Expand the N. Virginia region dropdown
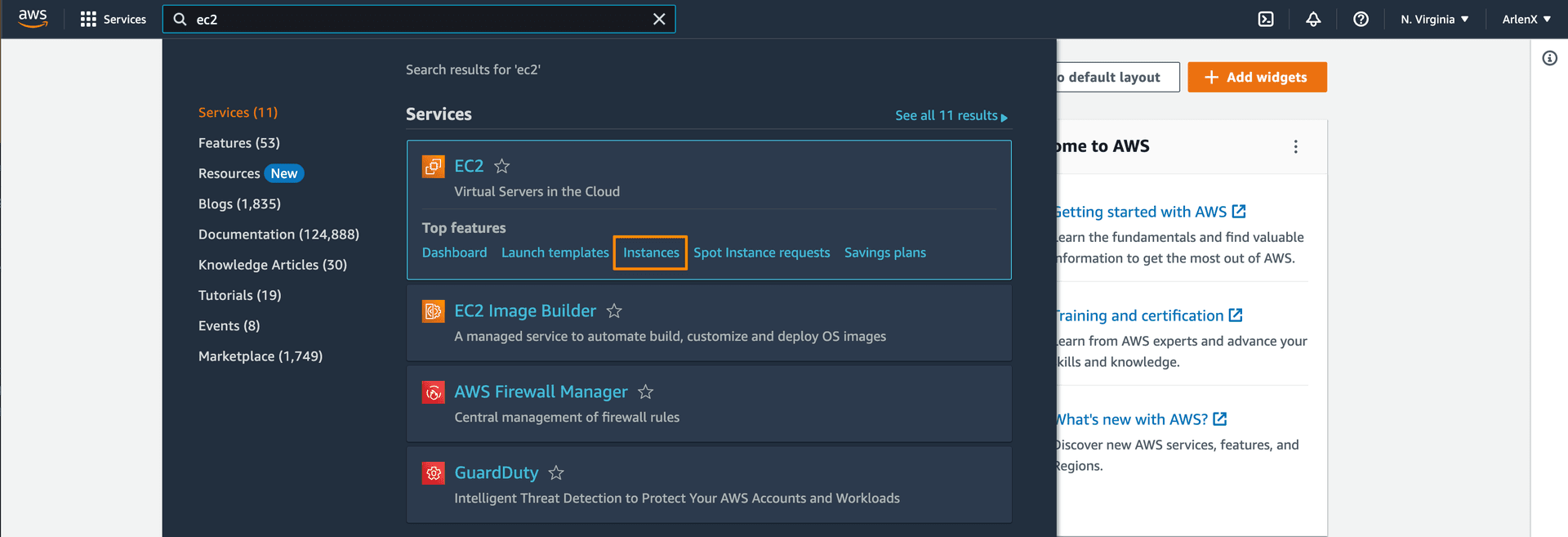This screenshot has width=1568, height=537. coord(1434,19)
